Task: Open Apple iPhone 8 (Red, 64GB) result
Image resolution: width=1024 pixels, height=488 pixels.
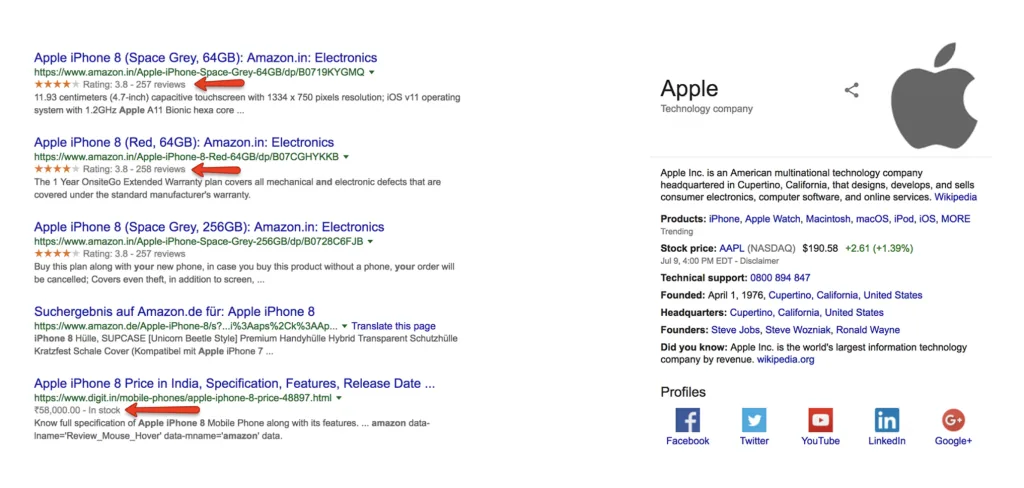Action: [x=184, y=142]
